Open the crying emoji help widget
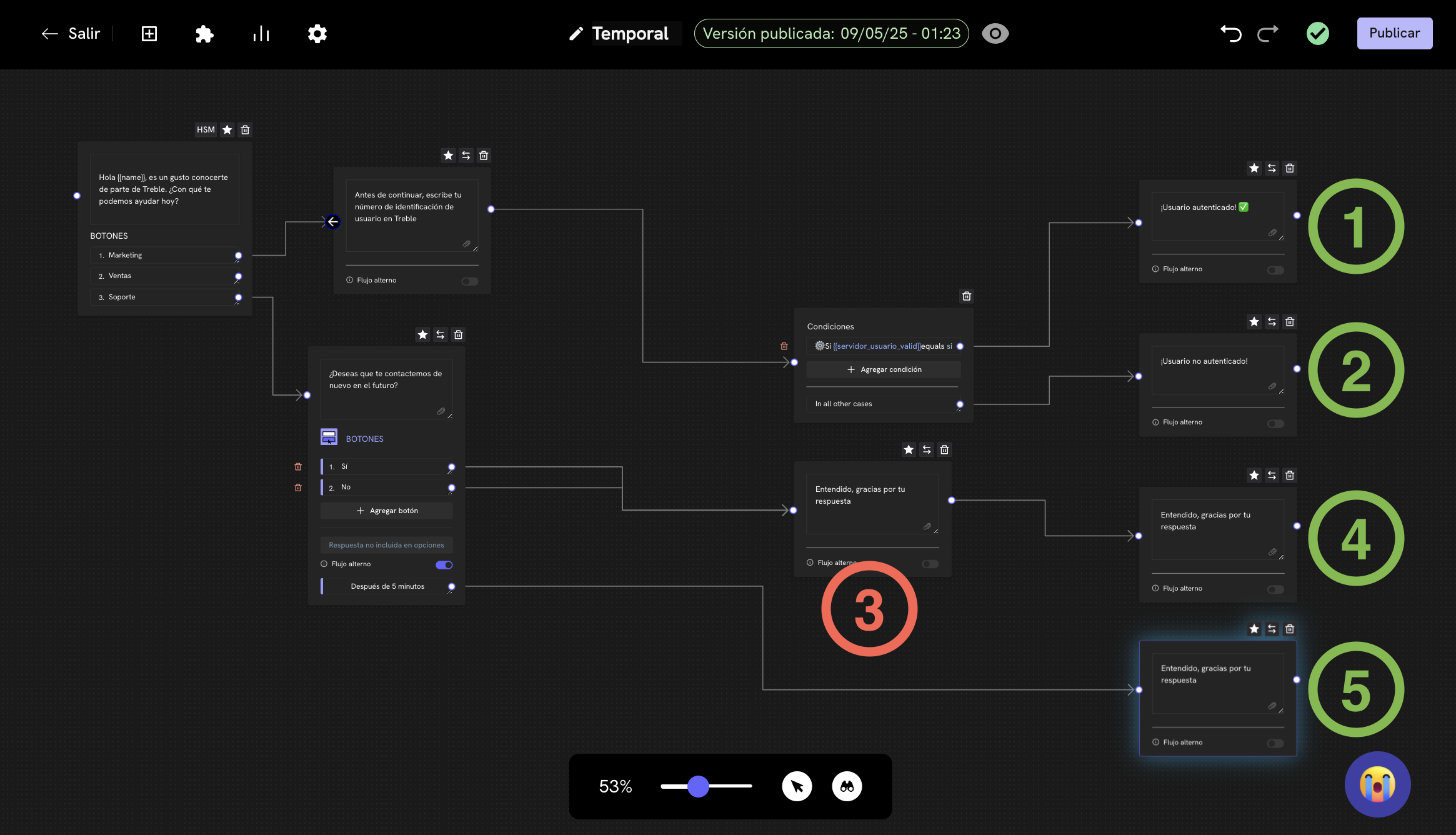The height and width of the screenshot is (835, 1456). point(1377,784)
